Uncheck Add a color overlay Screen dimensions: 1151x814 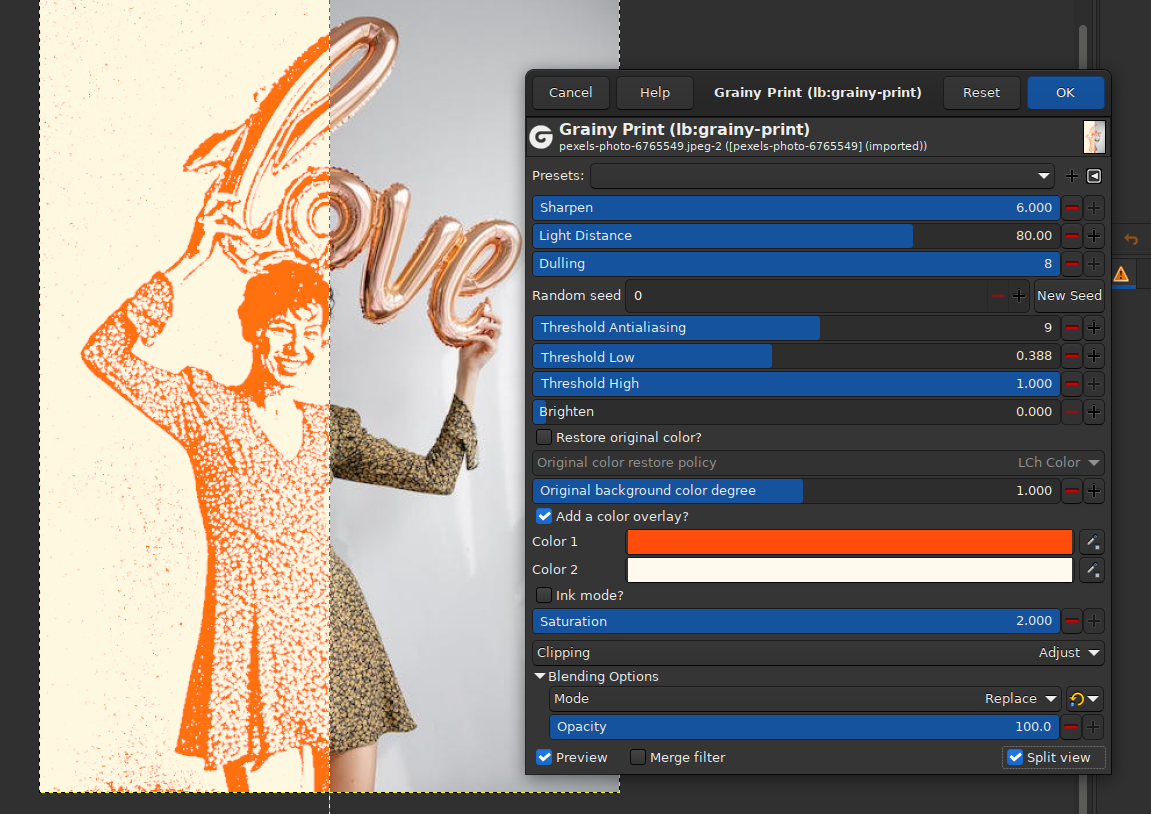(x=544, y=516)
